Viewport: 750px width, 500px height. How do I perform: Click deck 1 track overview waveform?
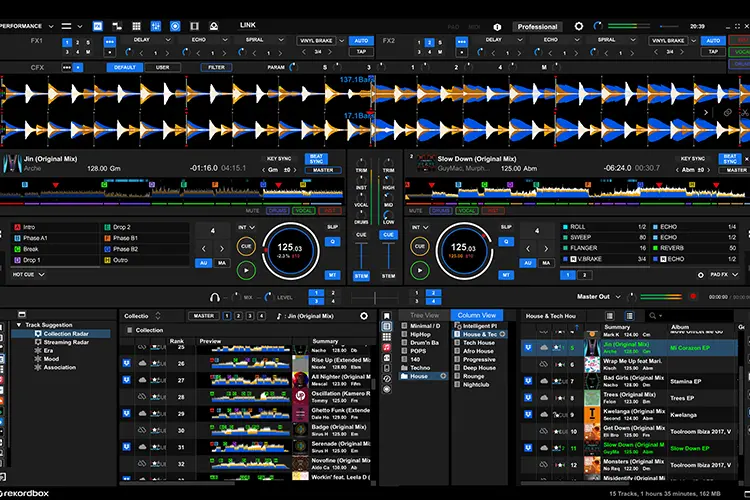click(x=171, y=190)
